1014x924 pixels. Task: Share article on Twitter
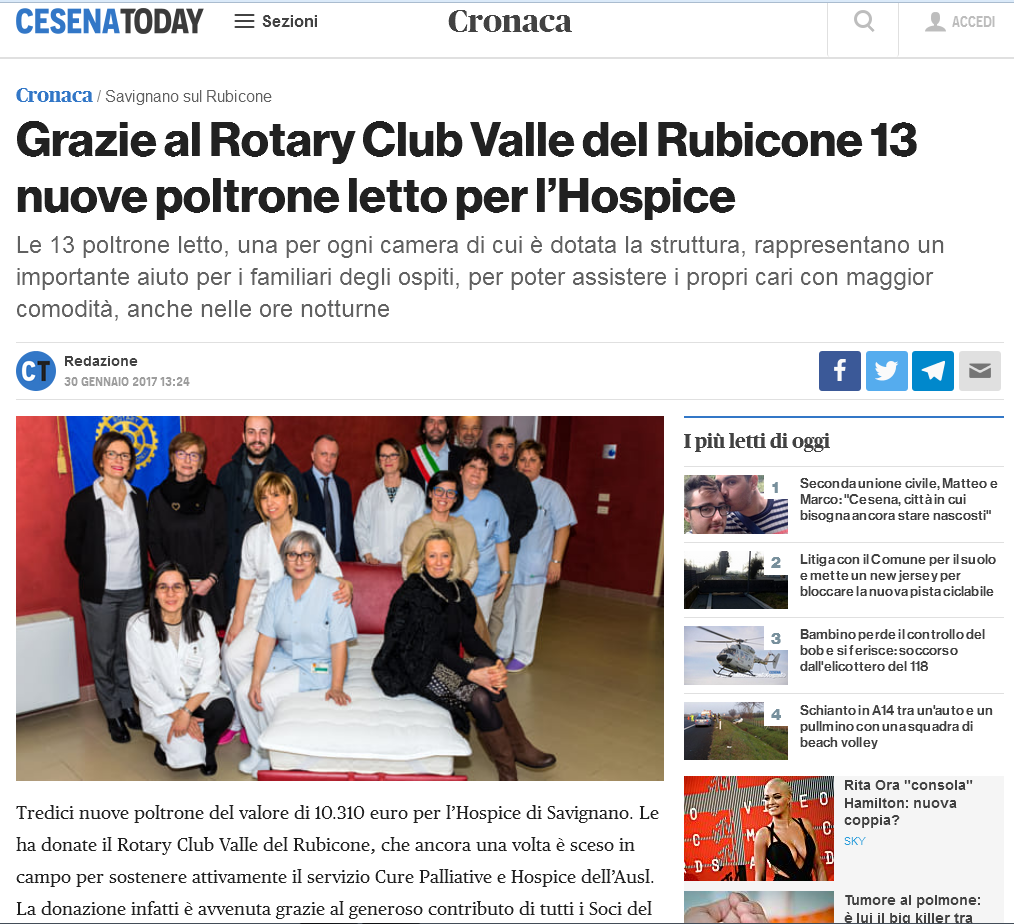point(886,371)
